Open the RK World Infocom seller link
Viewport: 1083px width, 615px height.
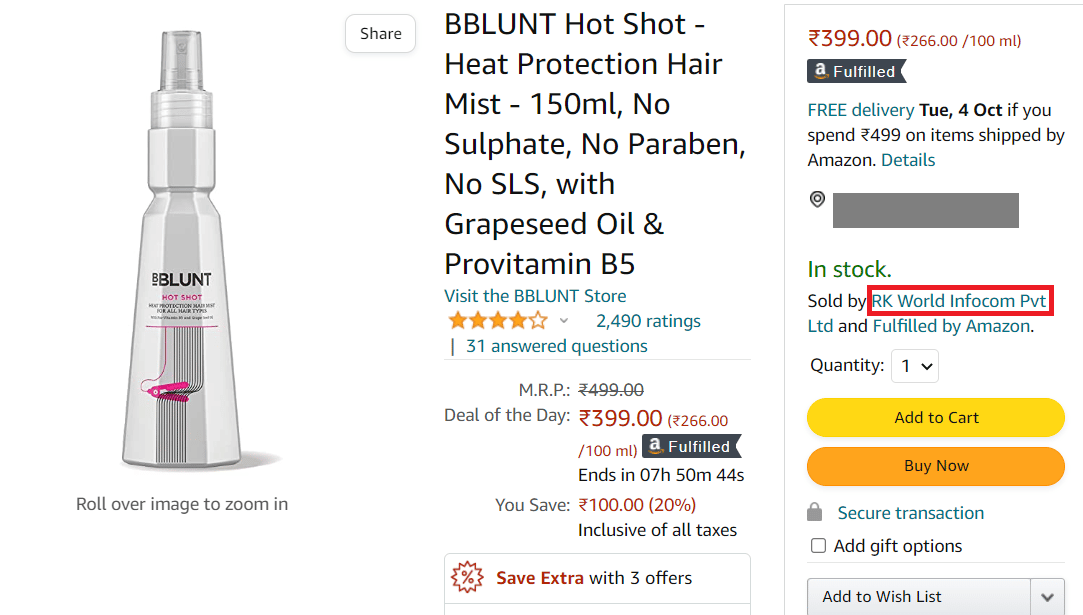point(958,300)
